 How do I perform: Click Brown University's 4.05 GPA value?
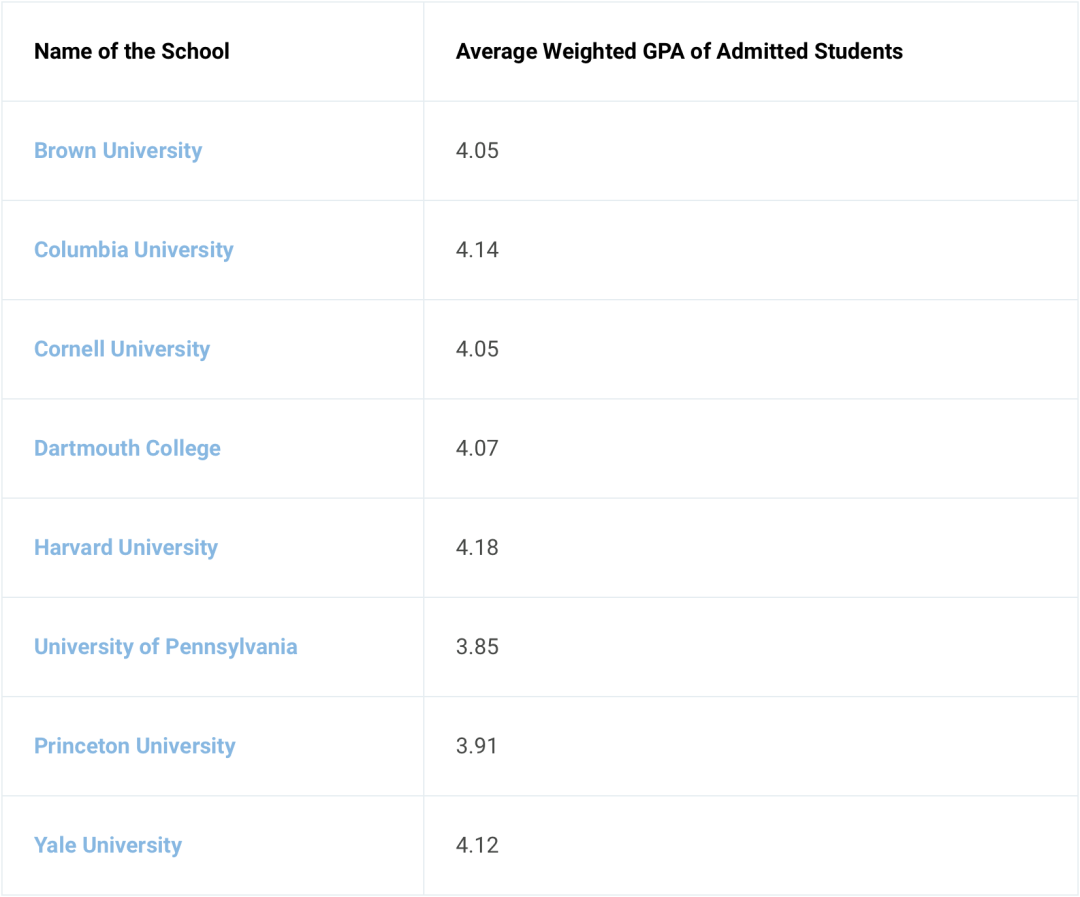coord(477,151)
